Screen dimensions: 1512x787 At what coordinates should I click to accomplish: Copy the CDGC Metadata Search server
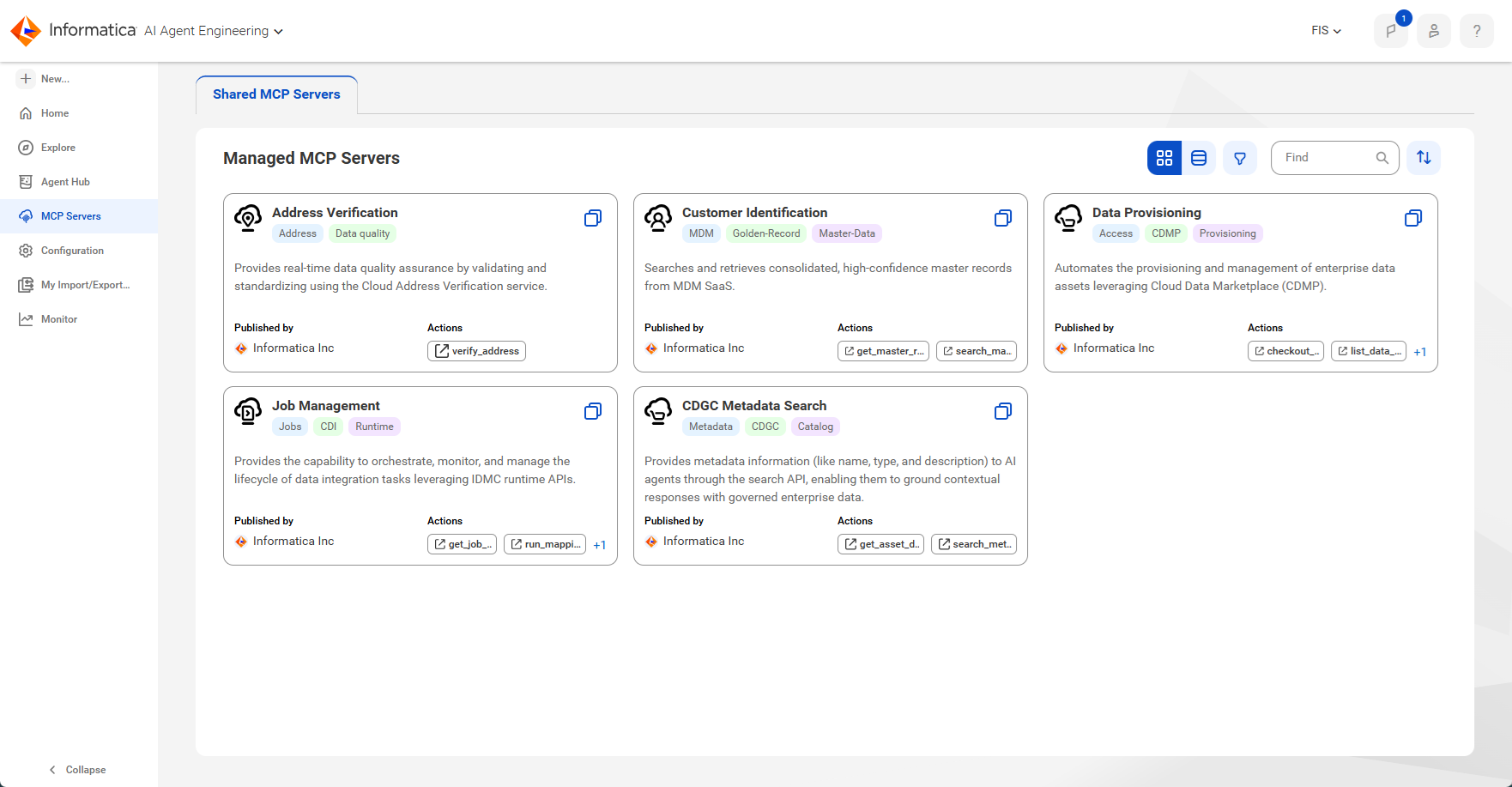[1003, 411]
